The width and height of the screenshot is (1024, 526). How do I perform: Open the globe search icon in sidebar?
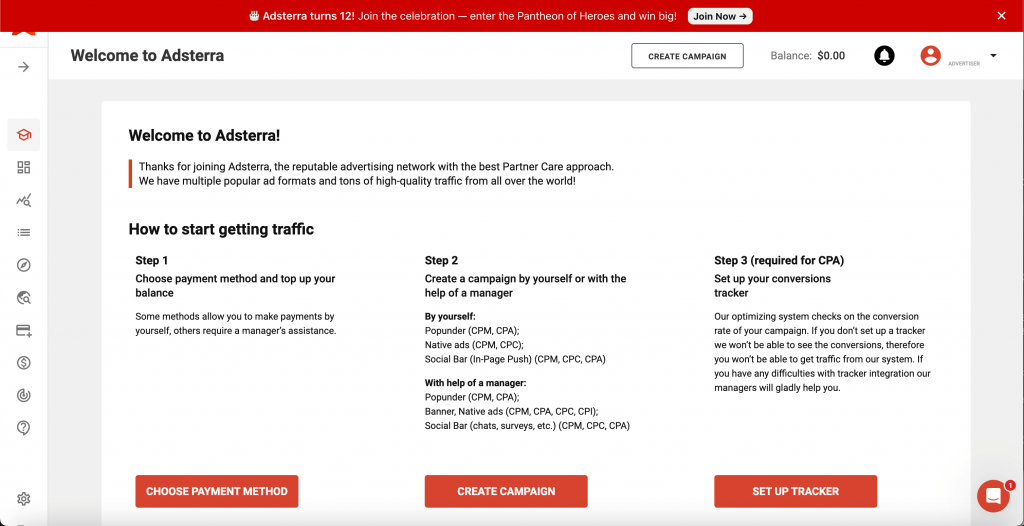point(24,298)
